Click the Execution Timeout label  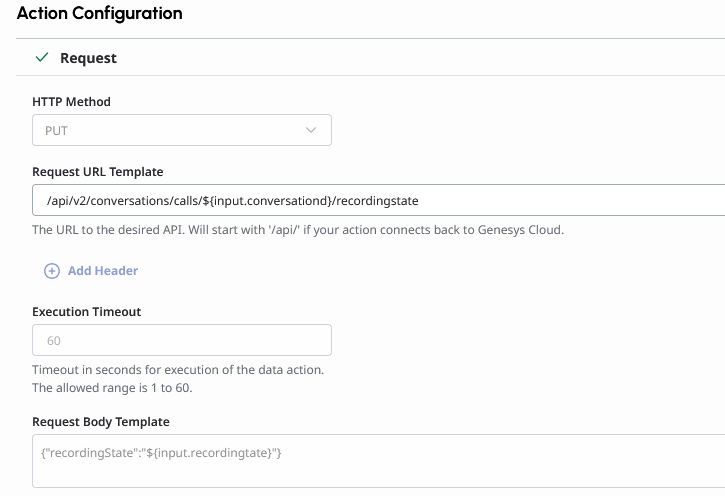click(x=87, y=312)
